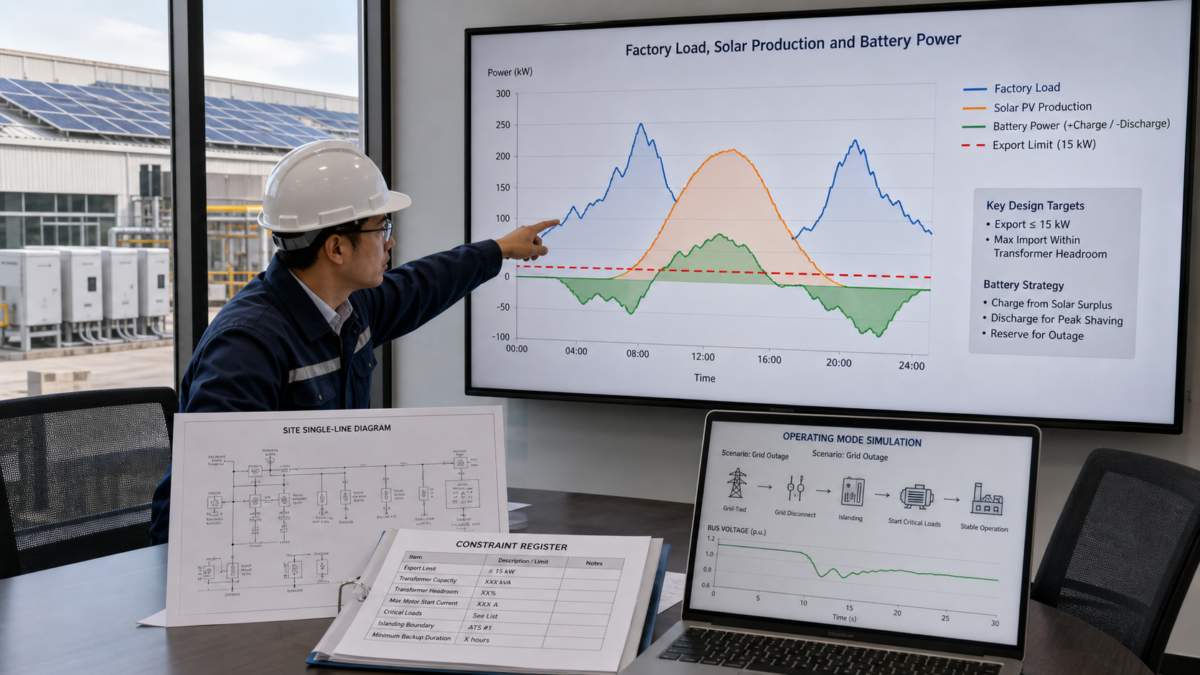Click the Time (s) axis label on laptop
Viewport: 1200px width, 675px height.
pyautogui.click(x=845, y=617)
